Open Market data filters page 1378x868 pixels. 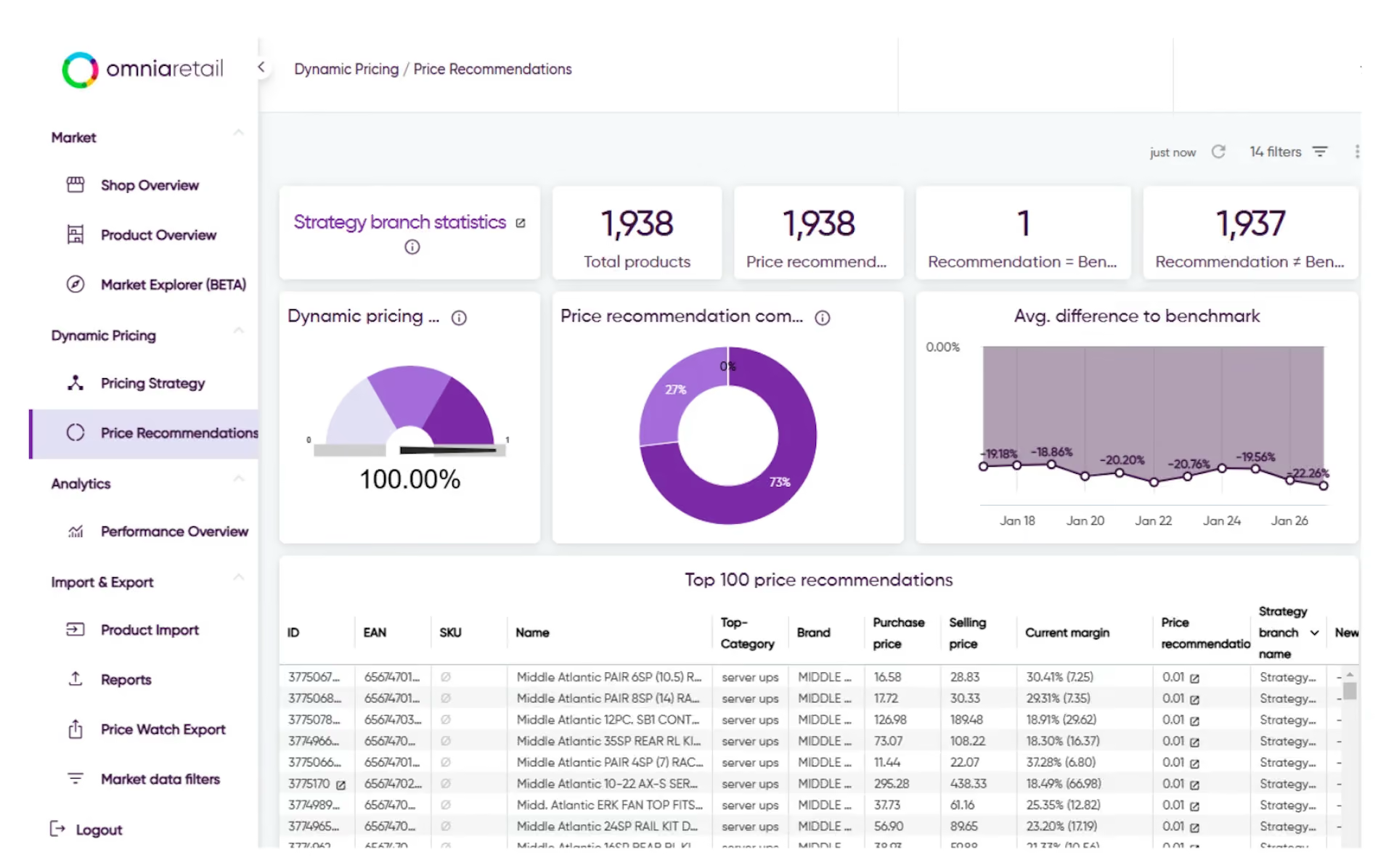pos(160,779)
